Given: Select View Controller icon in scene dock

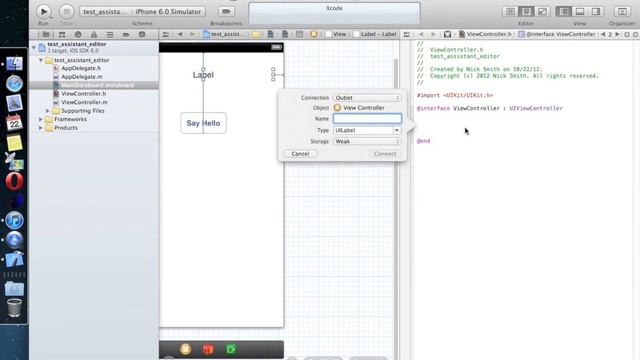Looking at the screenshot, I should pyautogui.click(x=185, y=349).
